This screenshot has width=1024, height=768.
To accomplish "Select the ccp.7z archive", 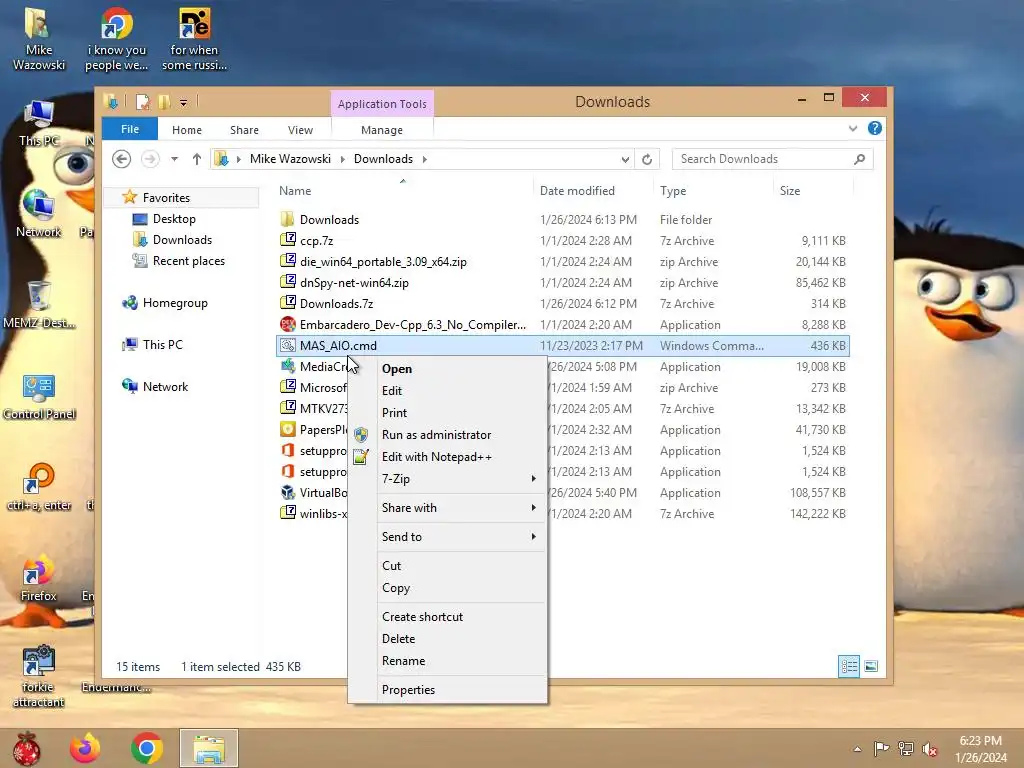I will pyautogui.click(x=563, y=241).
